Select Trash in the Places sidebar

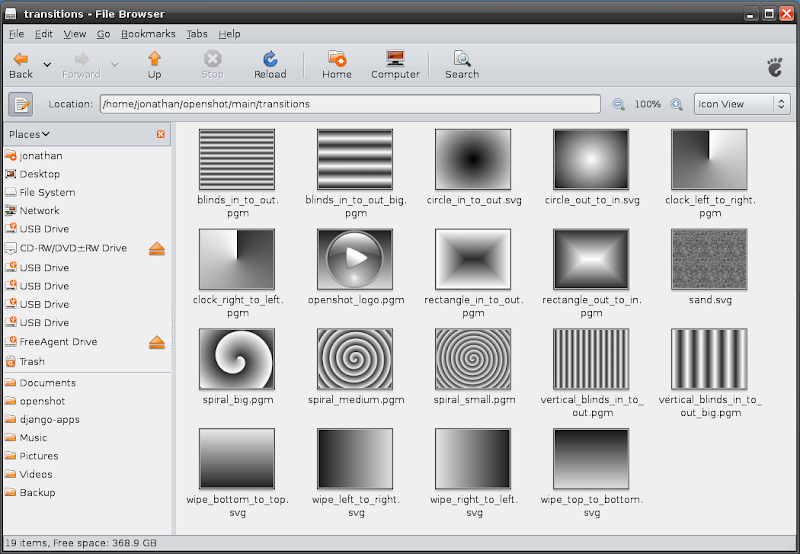coord(32,361)
